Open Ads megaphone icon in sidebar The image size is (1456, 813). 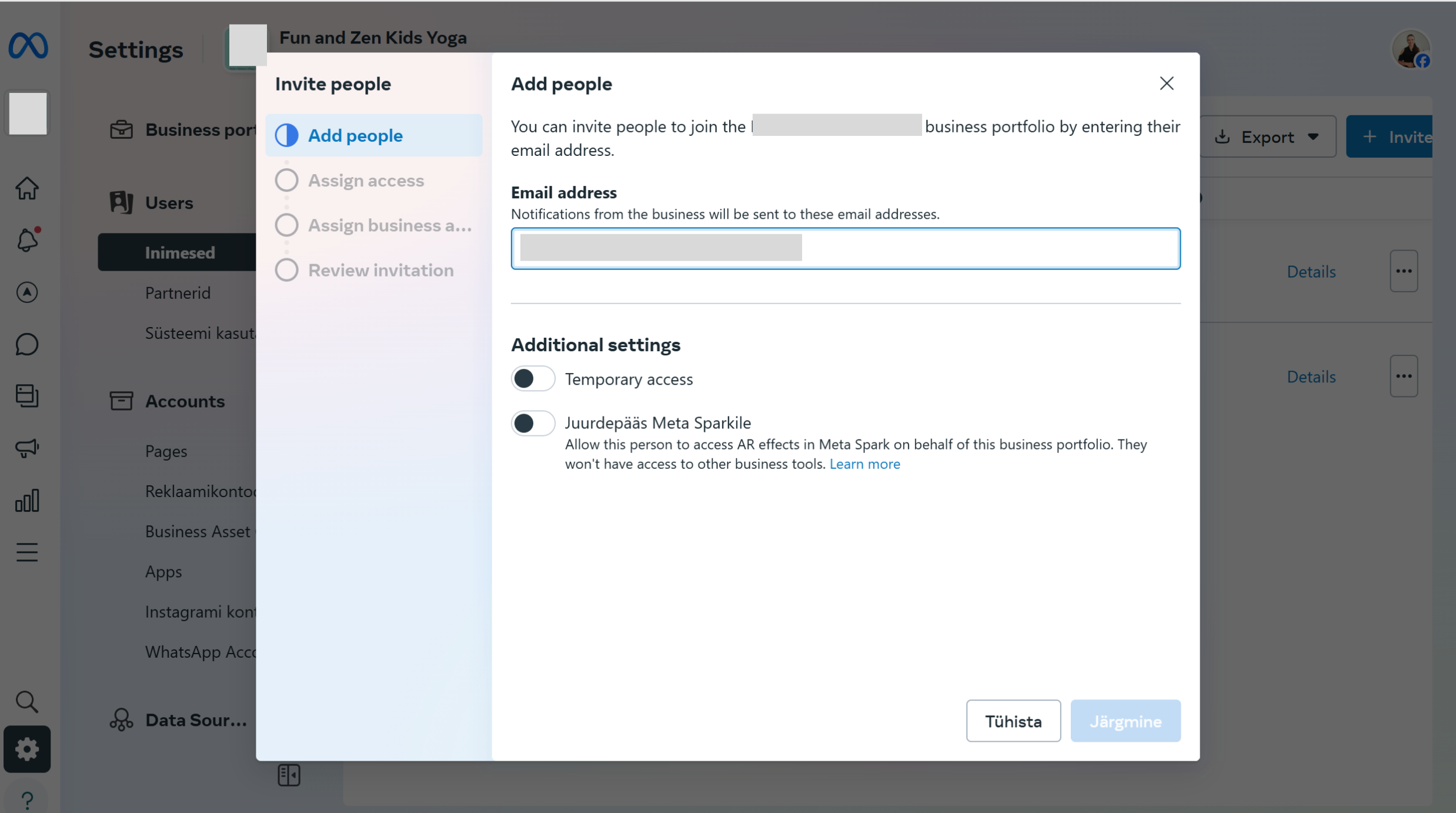pyautogui.click(x=27, y=448)
